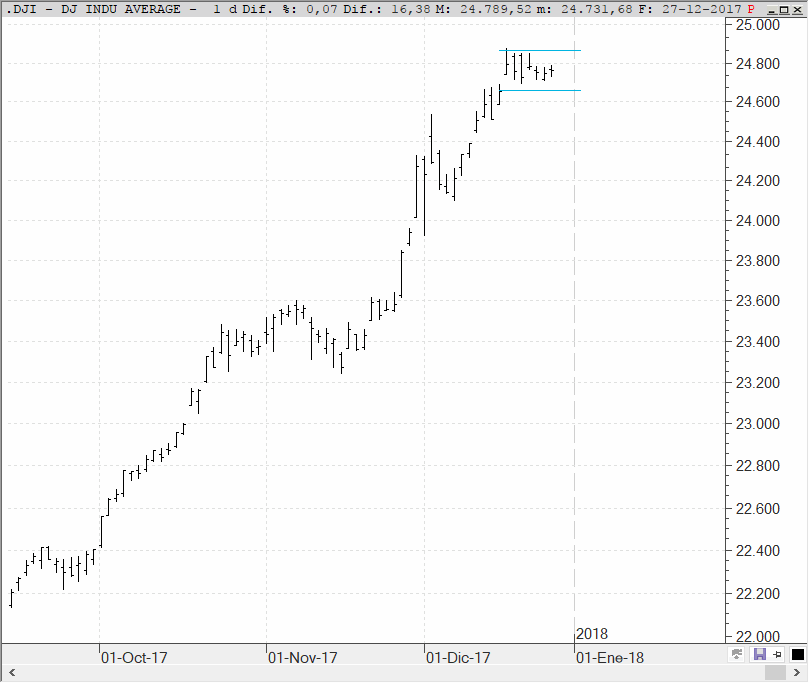809x683 pixels.
Task: Click the horizontal scrollbar thumb
Action: coord(775,673)
